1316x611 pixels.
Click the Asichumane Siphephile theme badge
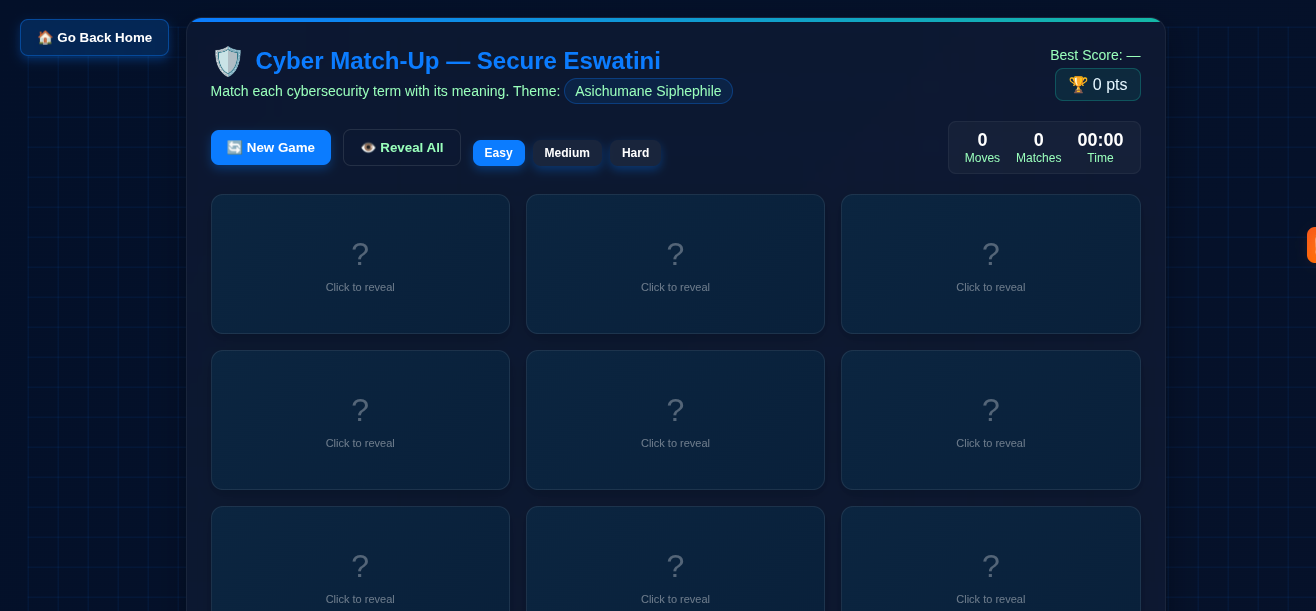648,91
